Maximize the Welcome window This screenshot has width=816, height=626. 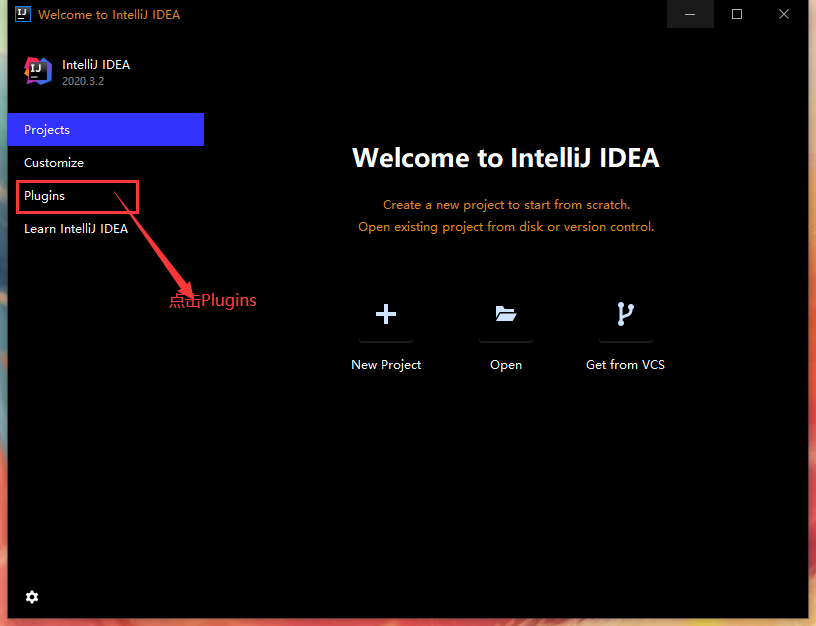[x=737, y=14]
